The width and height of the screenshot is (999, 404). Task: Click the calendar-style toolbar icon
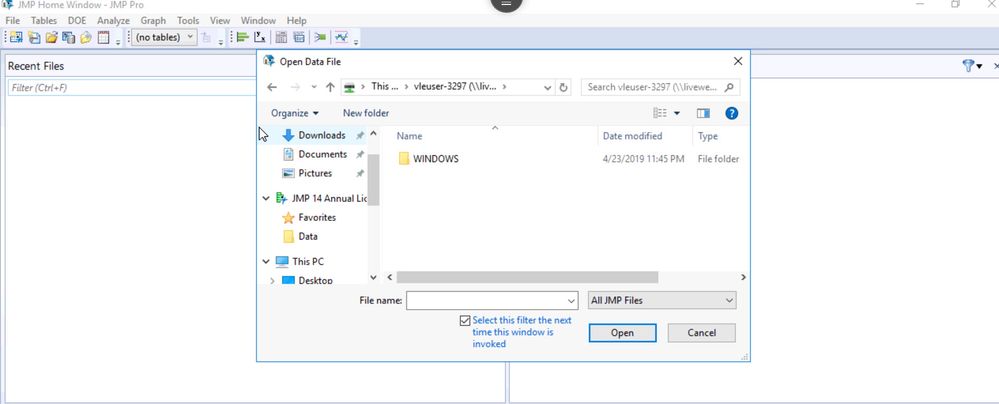point(103,38)
